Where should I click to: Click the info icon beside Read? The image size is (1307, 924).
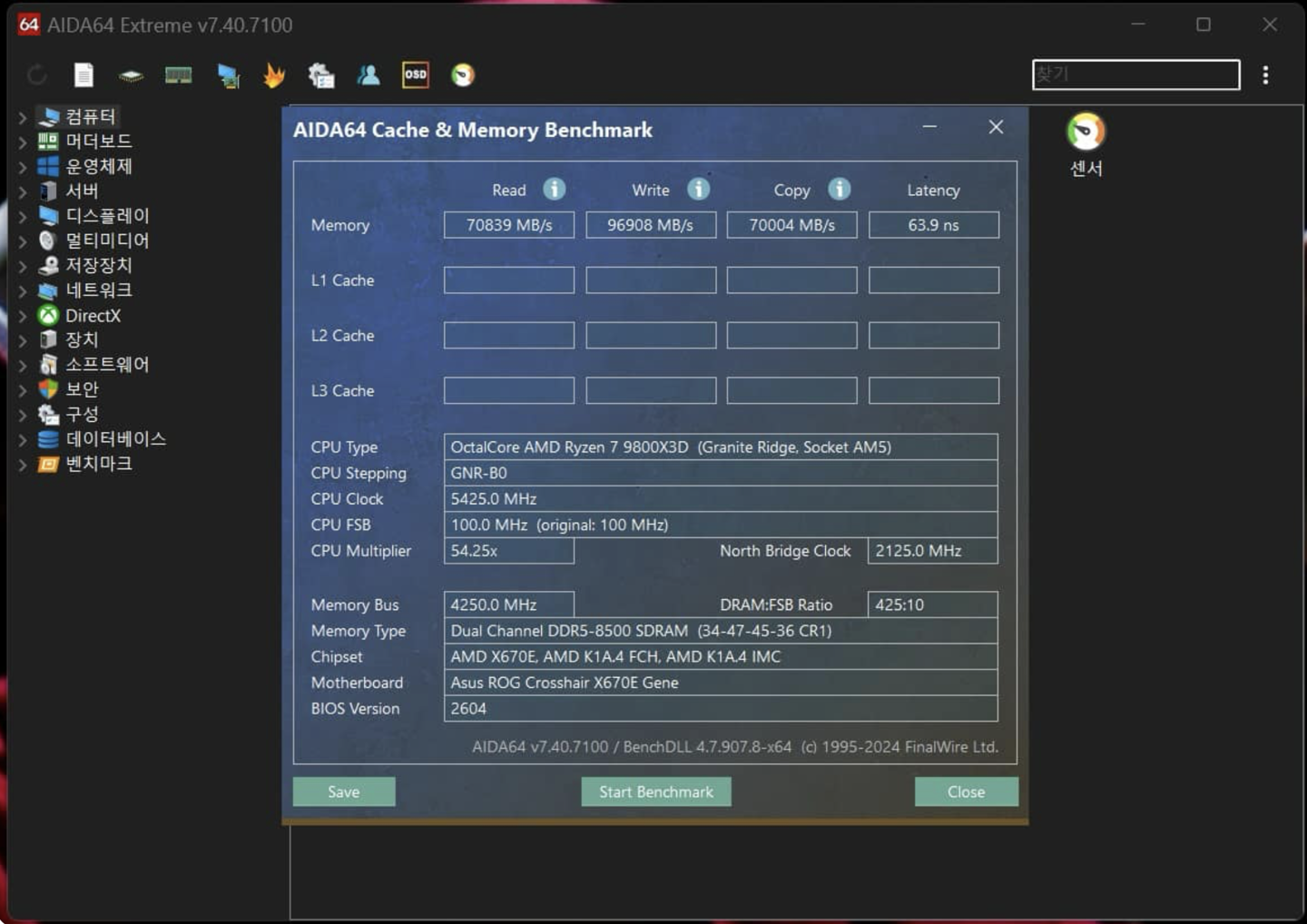(554, 189)
